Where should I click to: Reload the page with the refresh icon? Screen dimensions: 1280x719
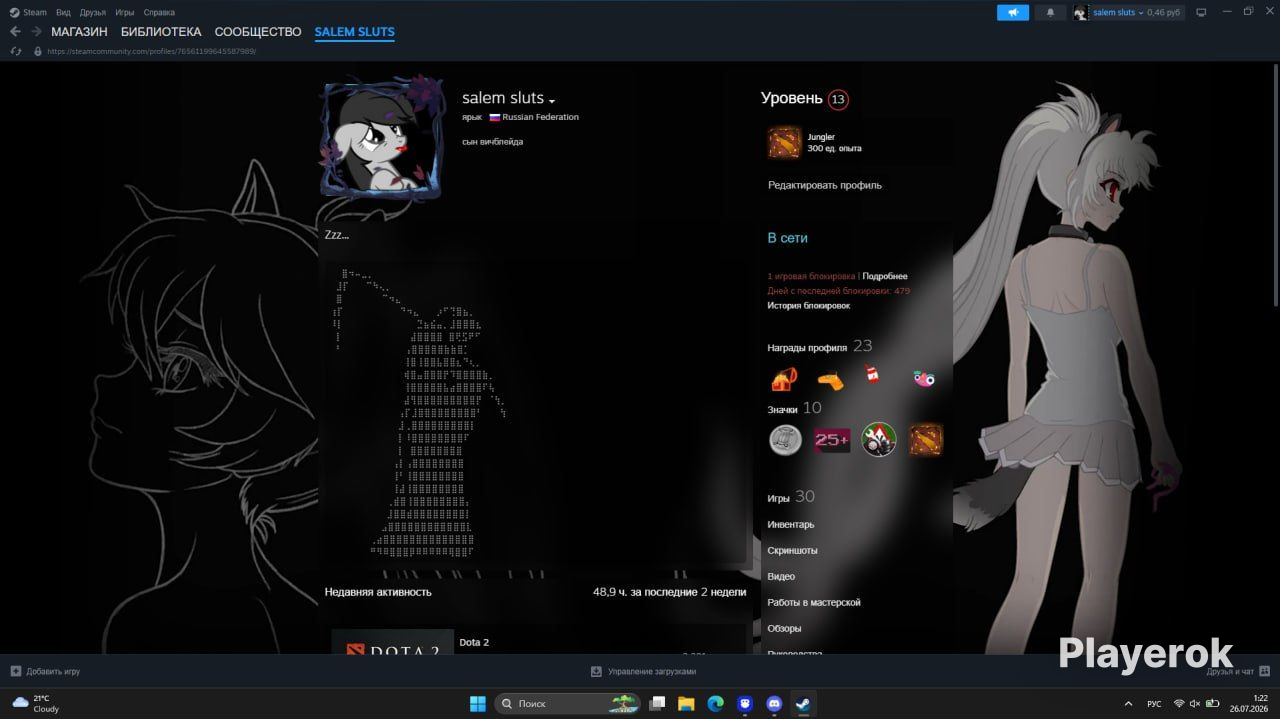point(16,51)
